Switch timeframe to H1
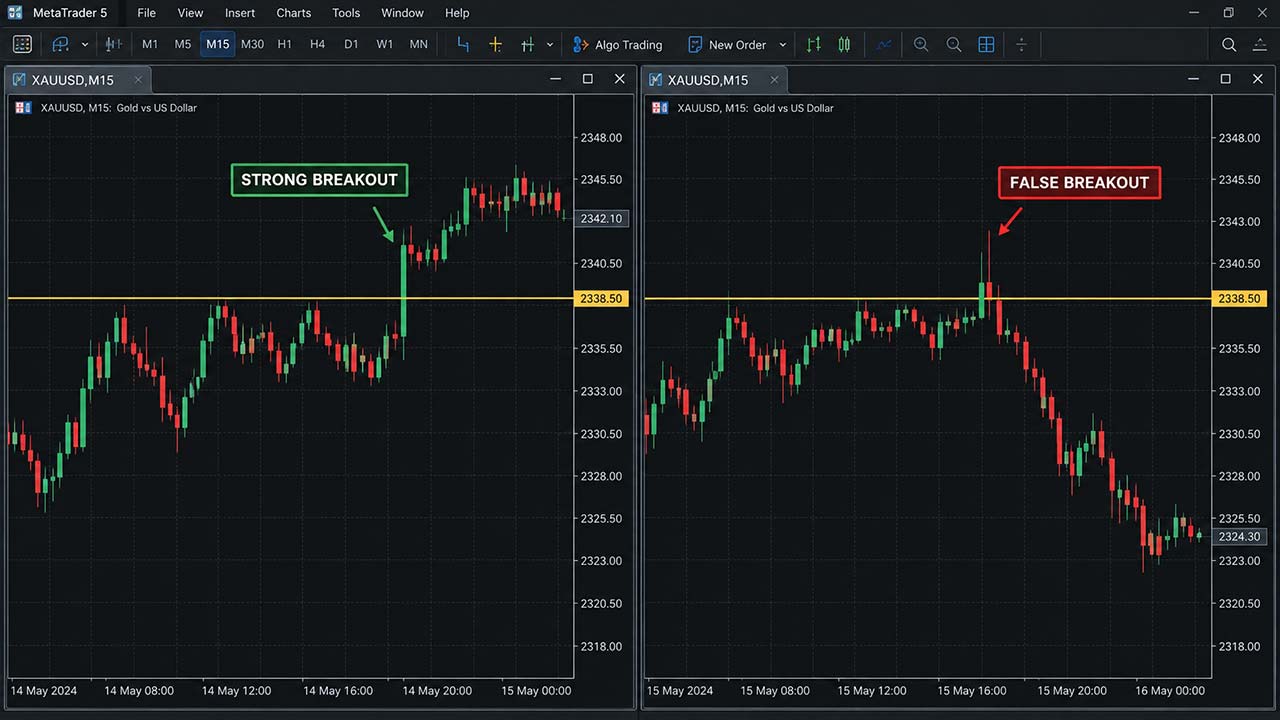This screenshot has width=1280, height=720. pyautogui.click(x=285, y=44)
